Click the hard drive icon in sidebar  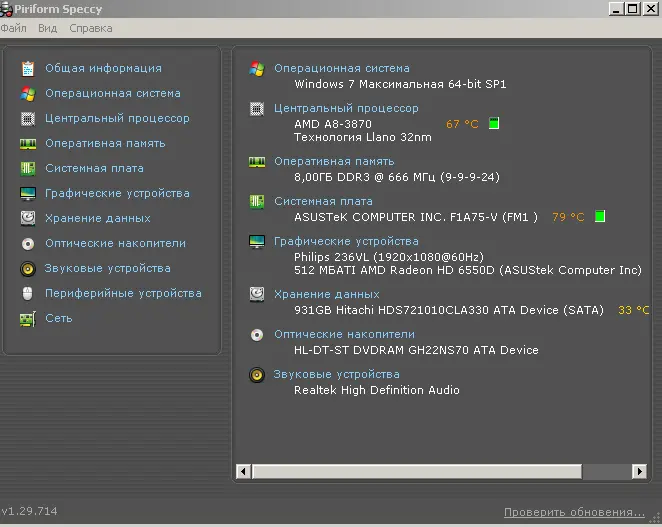(x=28, y=218)
